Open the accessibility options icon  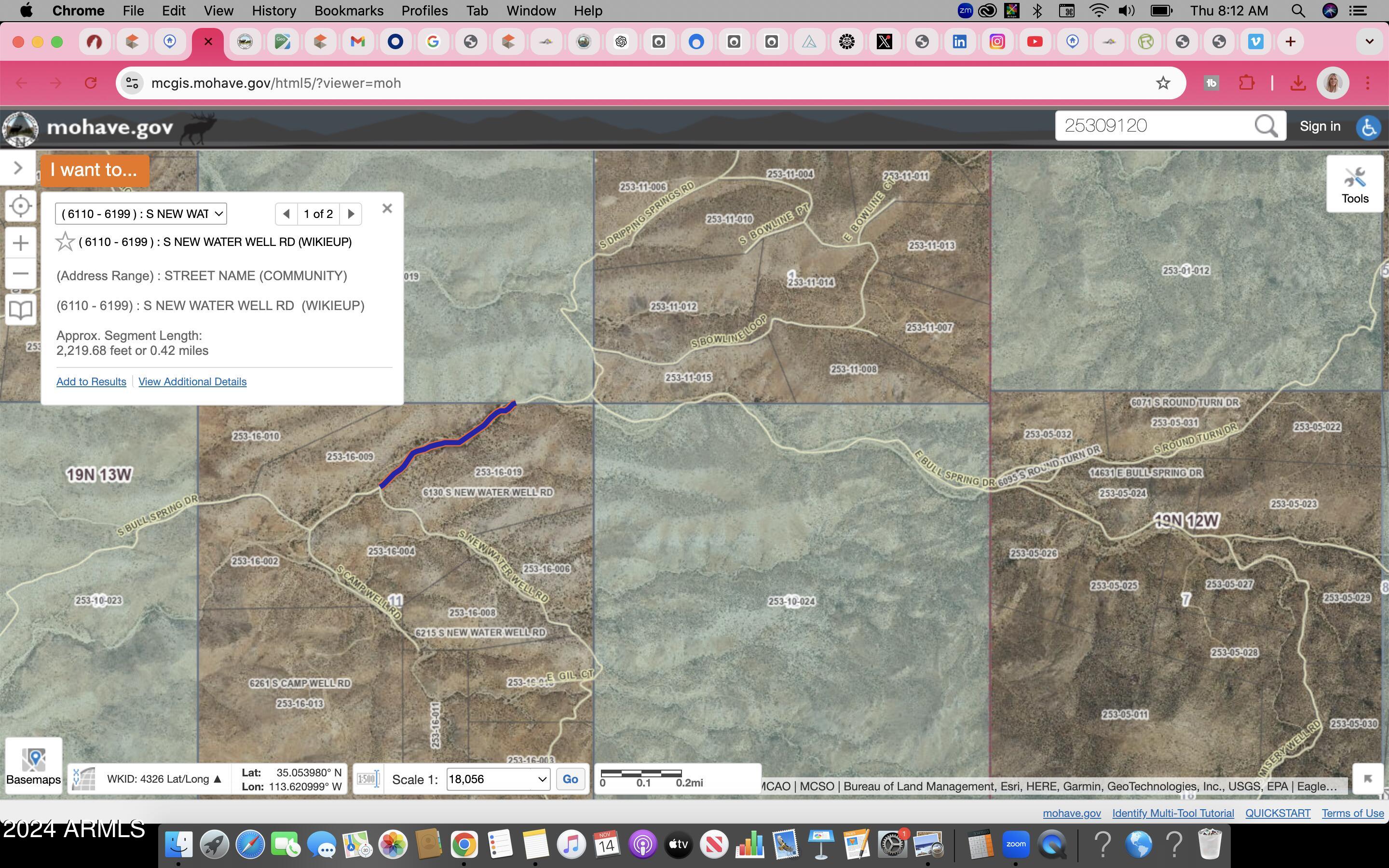pyautogui.click(x=1369, y=127)
